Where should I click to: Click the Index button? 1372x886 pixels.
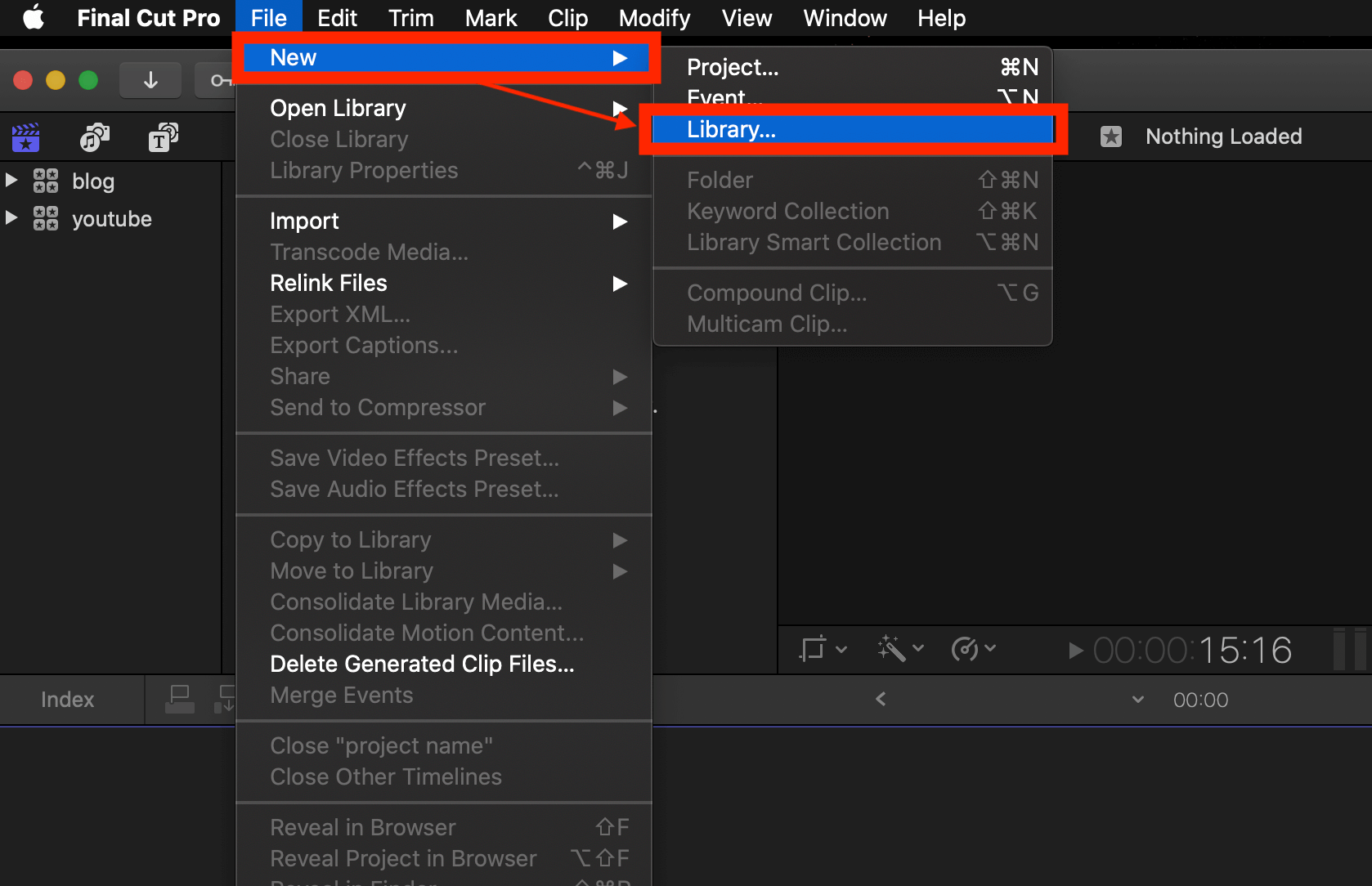click(68, 700)
